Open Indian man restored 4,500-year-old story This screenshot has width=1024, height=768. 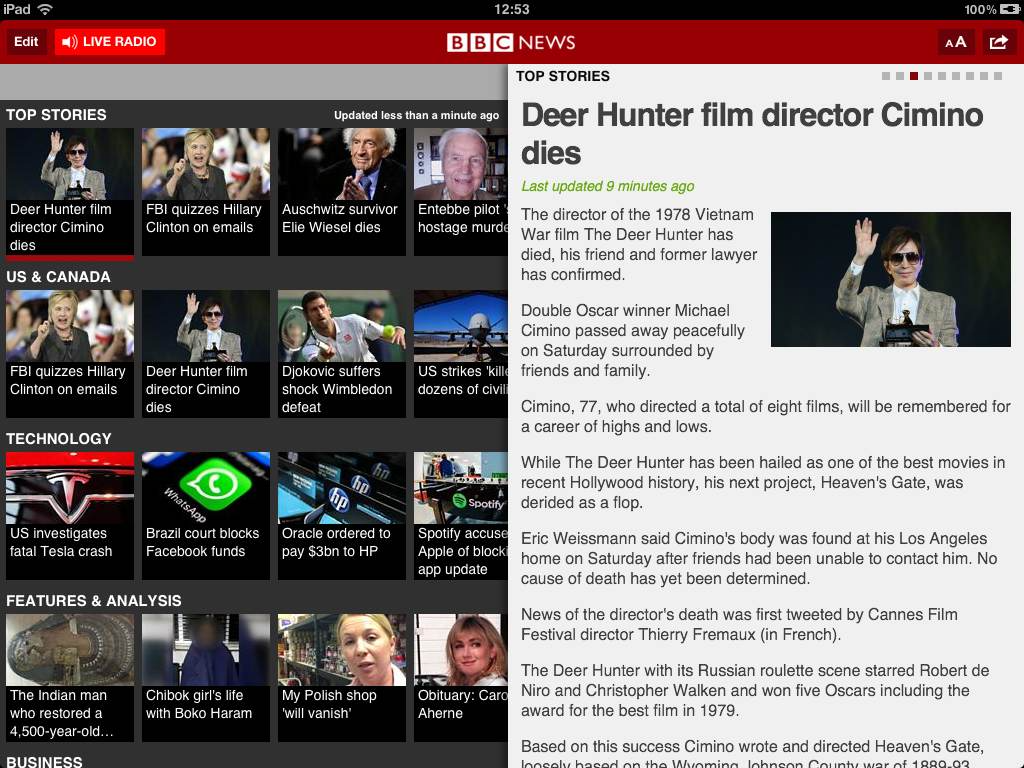[70, 678]
